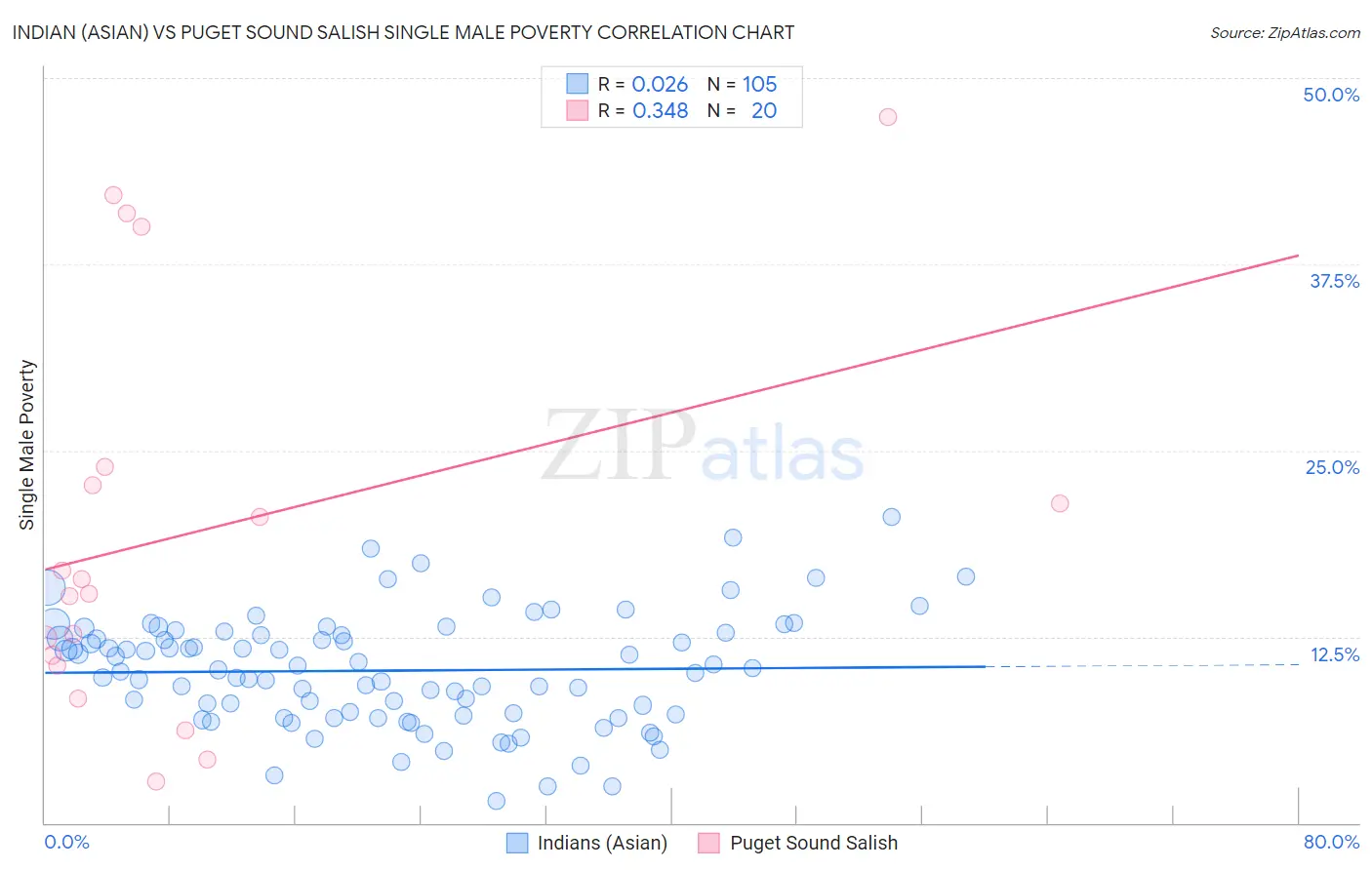
Task: Click the pink data point near 21% on far right
Action: [x=1060, y=503]
